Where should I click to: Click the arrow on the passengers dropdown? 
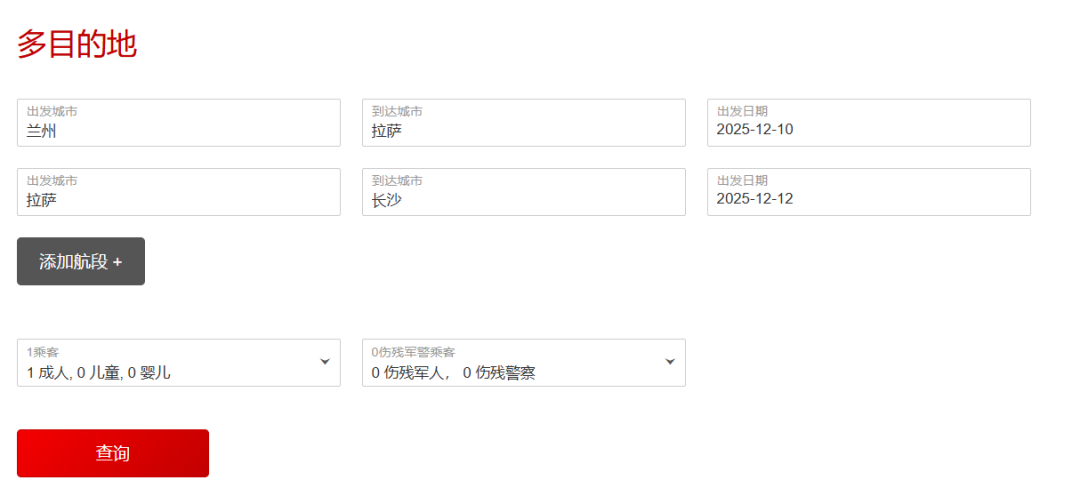pyautogui.click(x=325, y=361)
